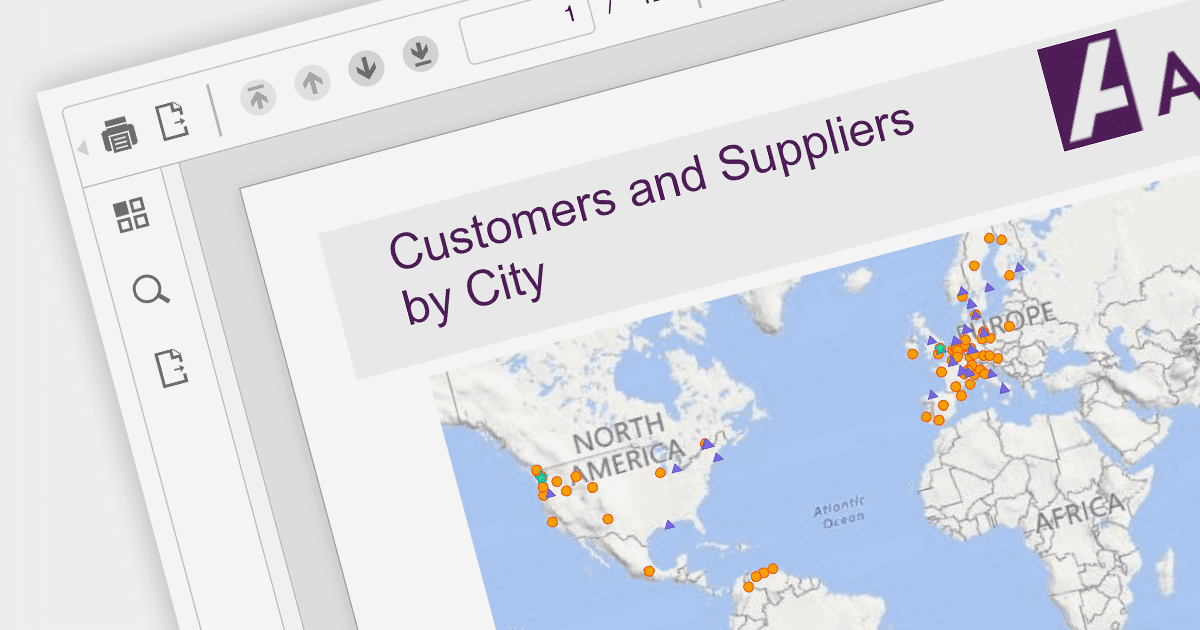Advance to the next page with the down arrow
Image resolution: width=1200 pixels, height=630 pixels.
(x=366, y=68)
